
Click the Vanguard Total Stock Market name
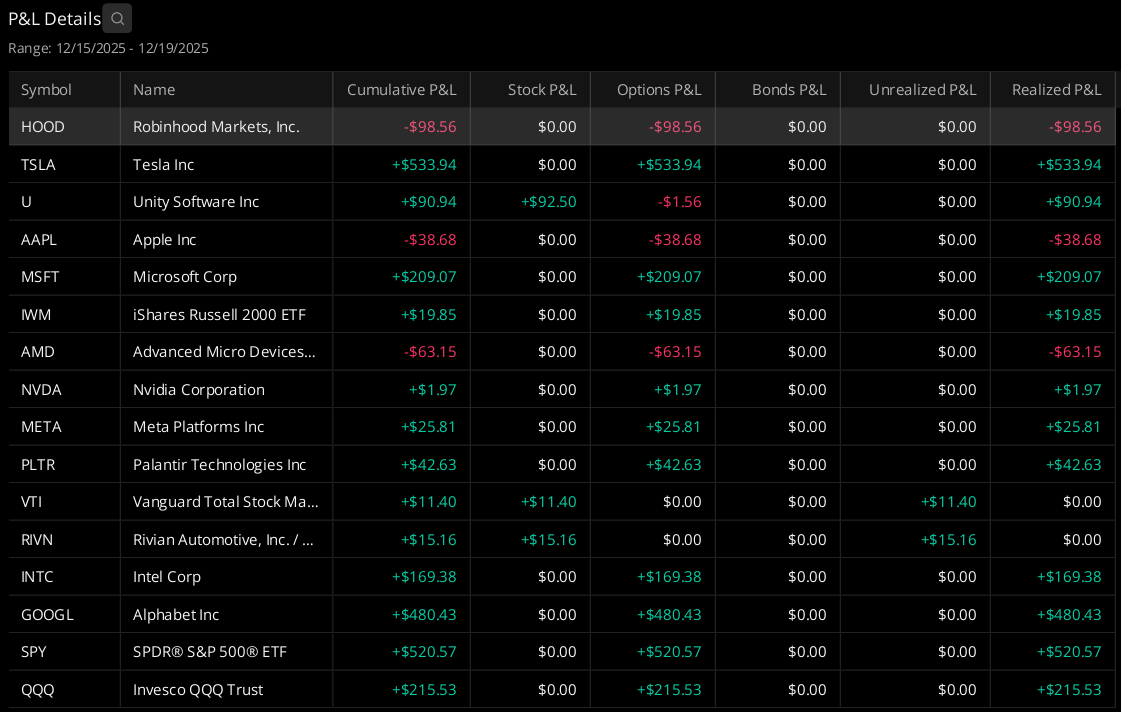[226, 502]
